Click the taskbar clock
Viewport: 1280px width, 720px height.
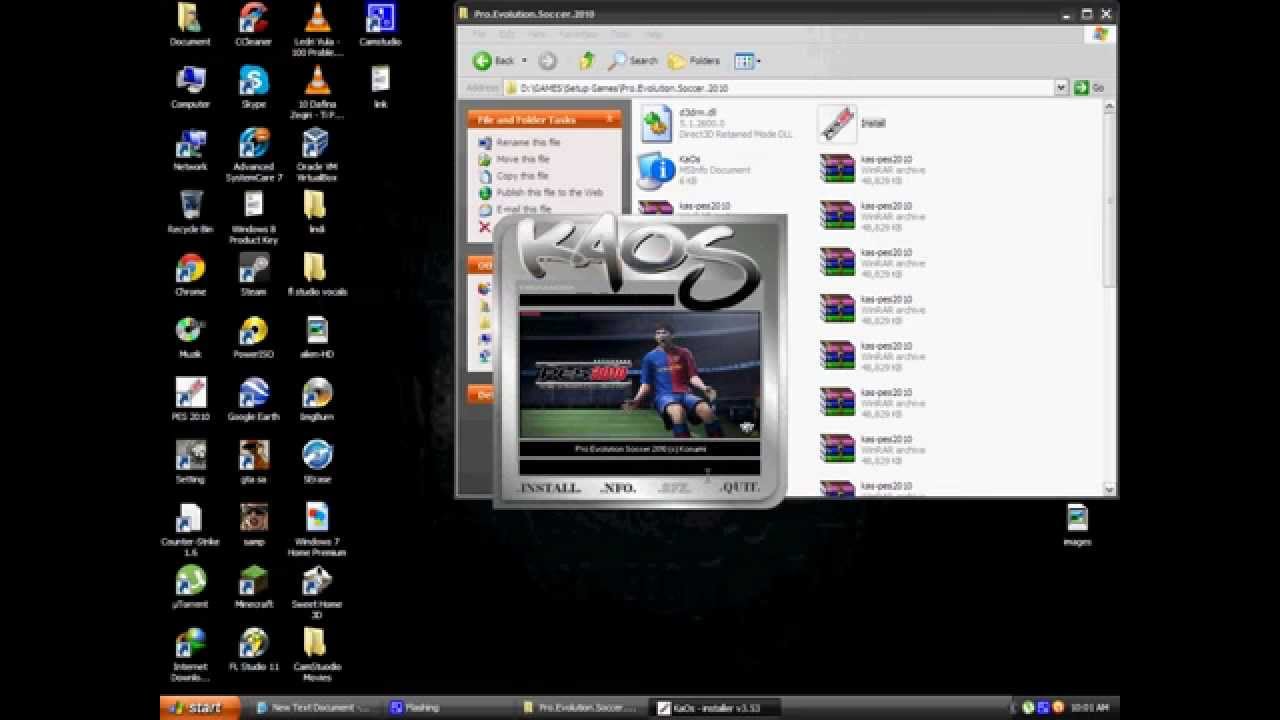coord(1089,708)
